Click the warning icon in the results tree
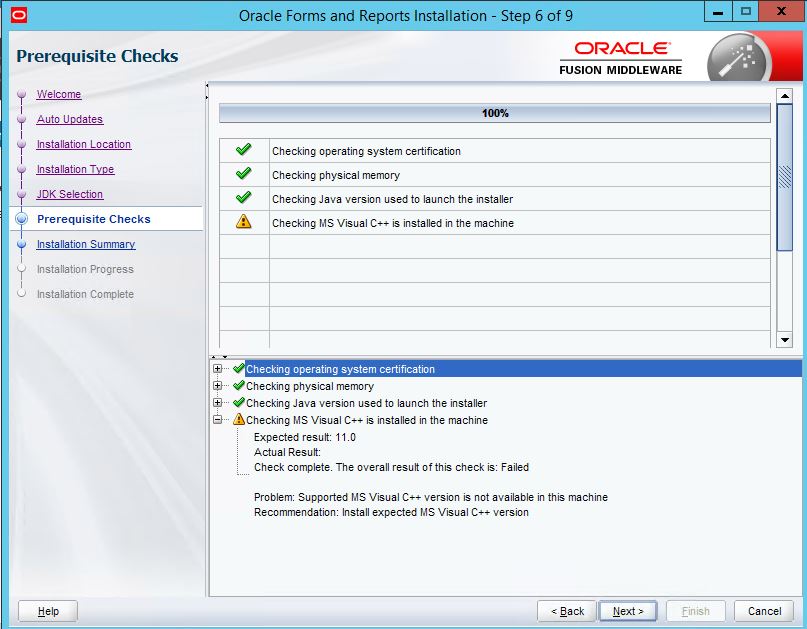Screen dimensions: 807x629 (237, 420)
